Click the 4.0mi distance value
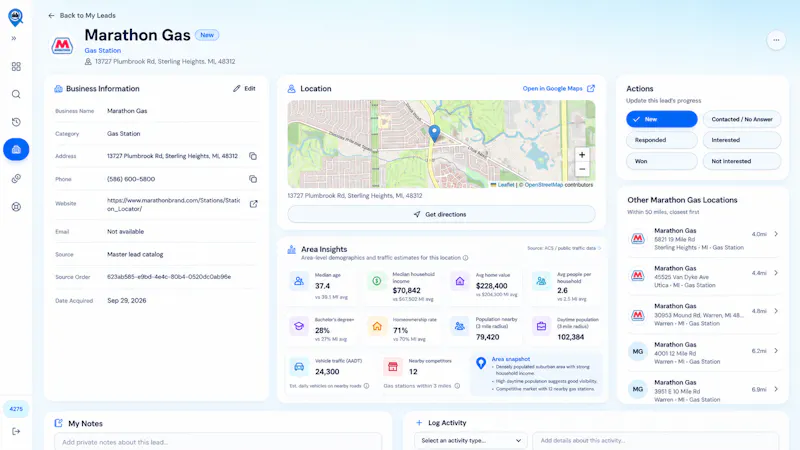Screen dimensions: 800x450 point(759,234)
